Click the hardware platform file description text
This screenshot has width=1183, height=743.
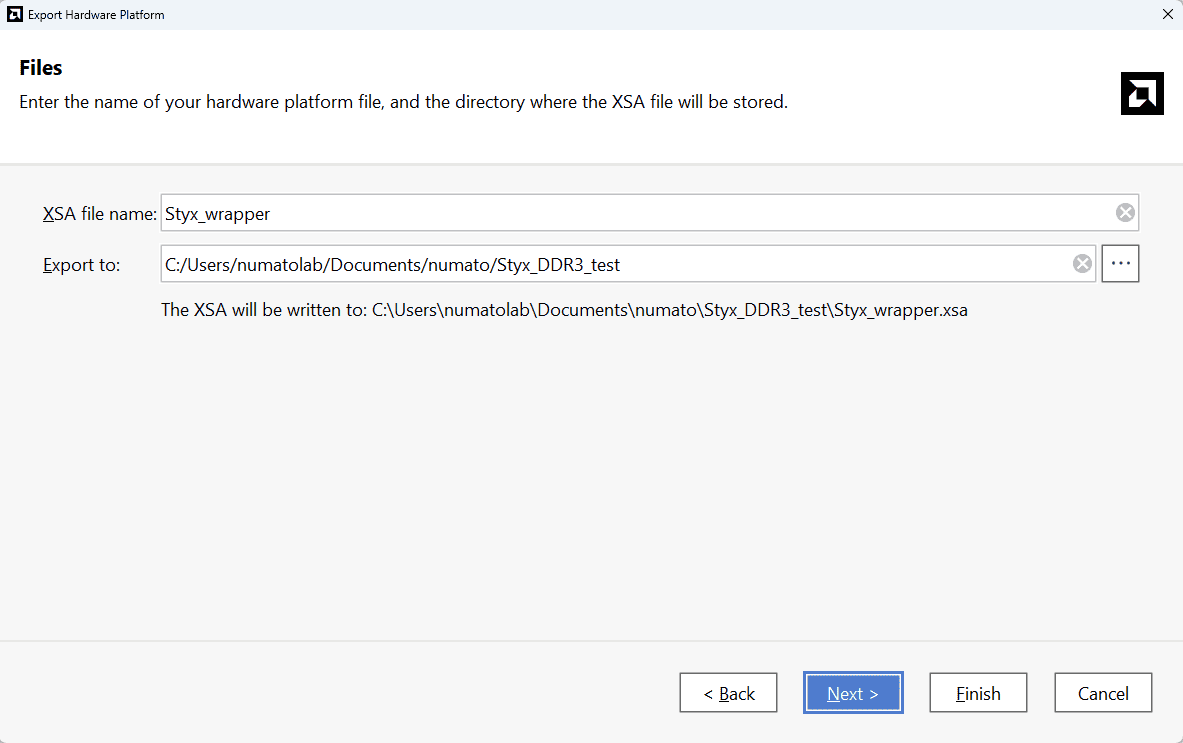(x=403, y=102)
